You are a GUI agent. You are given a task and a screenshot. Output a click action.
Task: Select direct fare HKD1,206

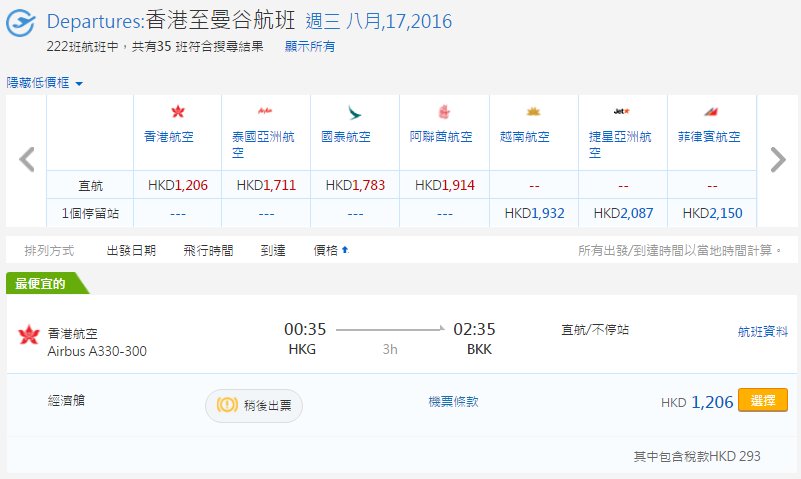[178, 185]
